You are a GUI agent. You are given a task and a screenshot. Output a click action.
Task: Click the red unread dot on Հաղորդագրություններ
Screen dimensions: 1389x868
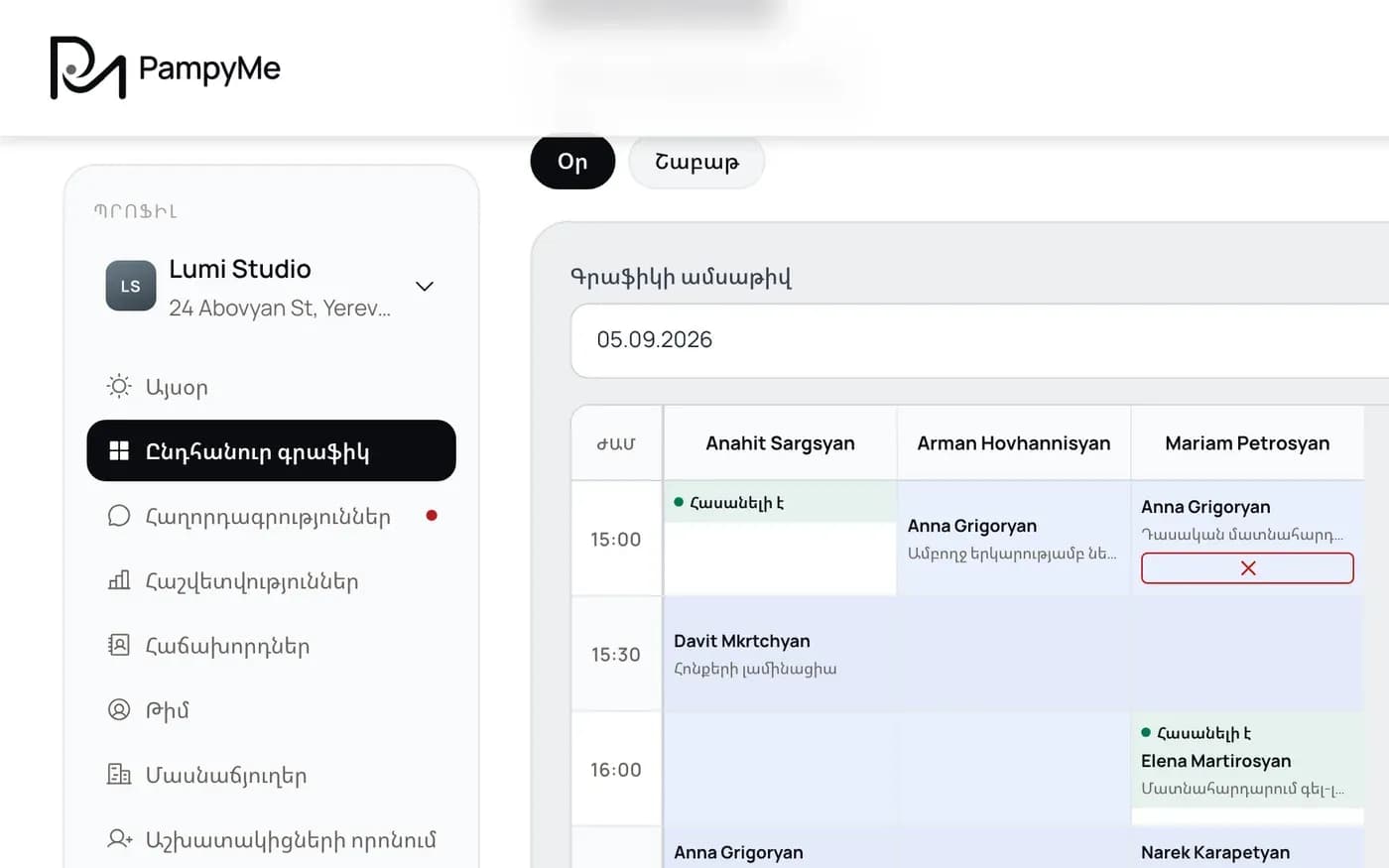point(432,515)
